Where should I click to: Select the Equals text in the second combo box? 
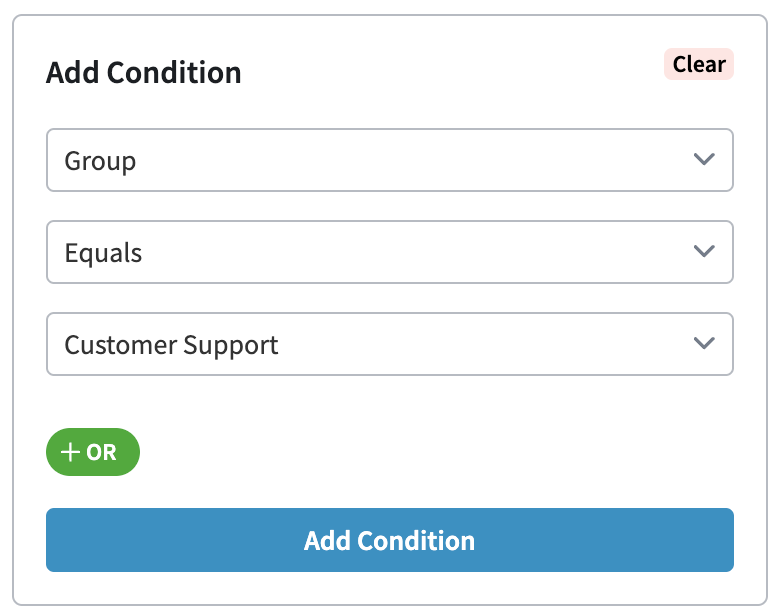pos(103,253)
